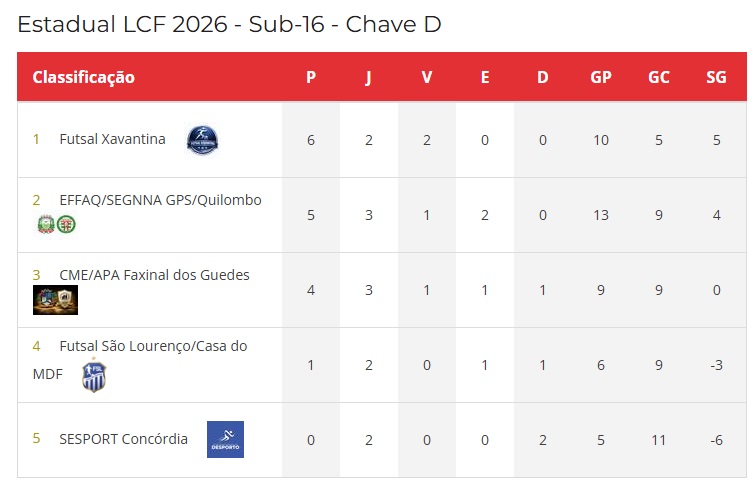
Task: Select CME/APA Faxinal dos Guedes team name
Action: (x=154, y=275)
